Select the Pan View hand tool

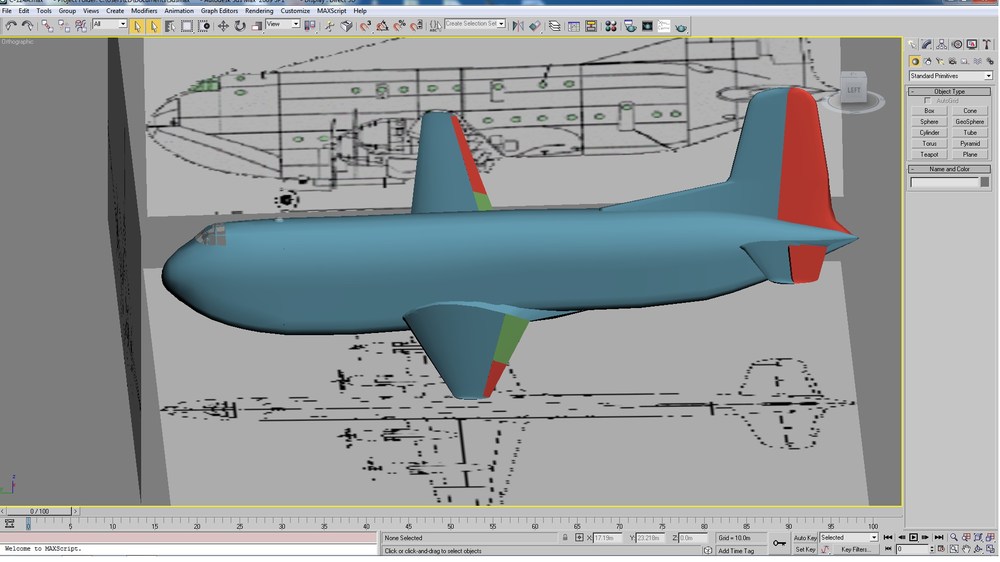[966, 549]
